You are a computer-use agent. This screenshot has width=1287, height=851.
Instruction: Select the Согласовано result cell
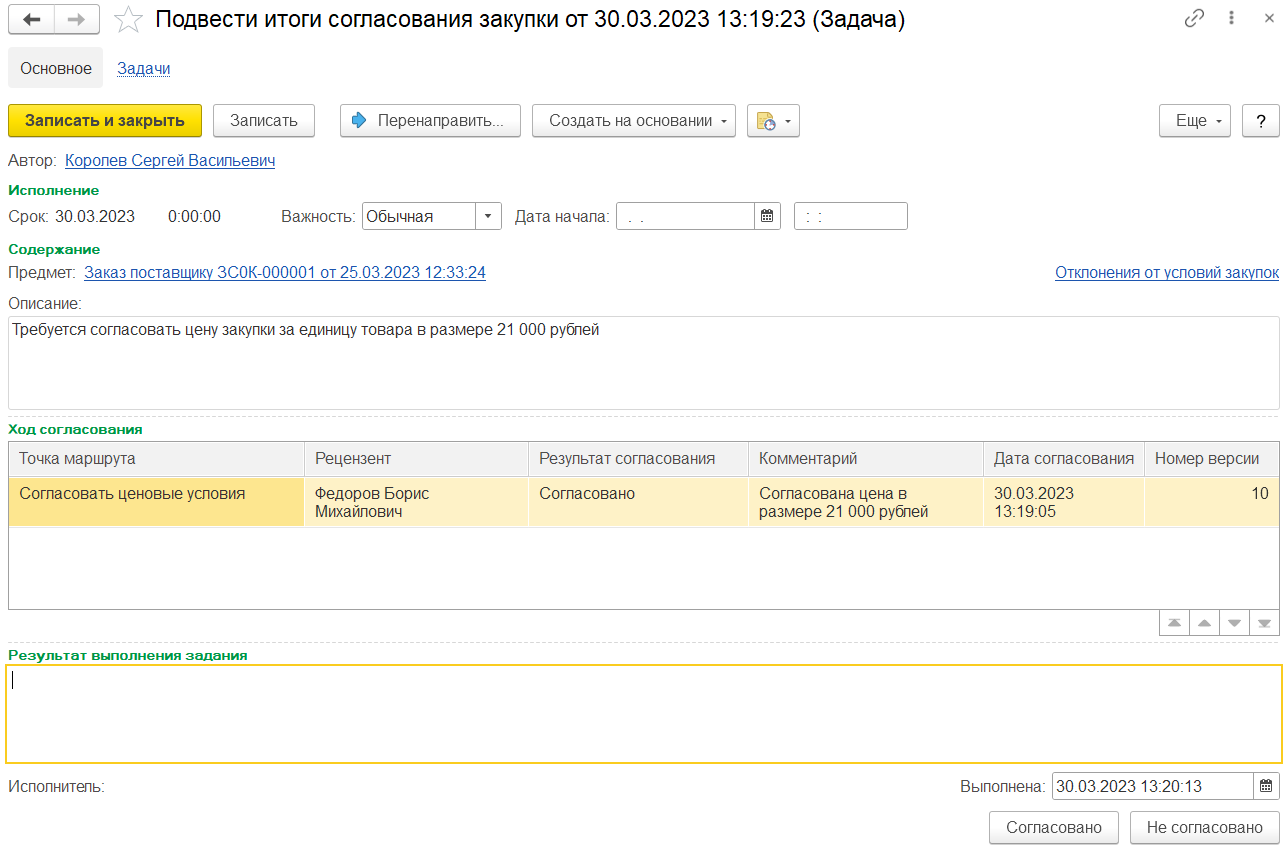(638, 502)
